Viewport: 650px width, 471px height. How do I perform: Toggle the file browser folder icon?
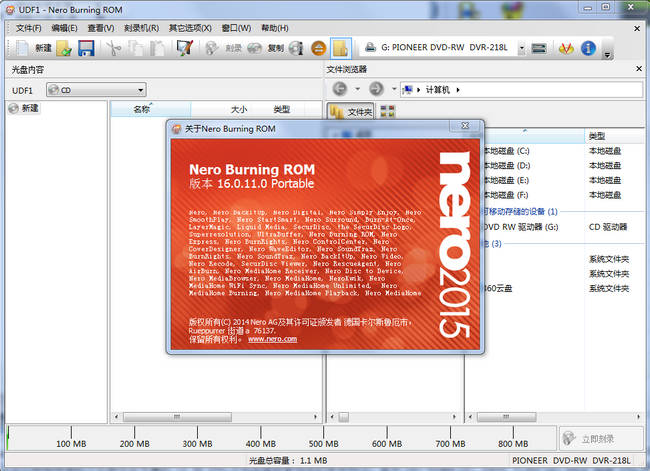pyautogui.click(x=341, y=48)
